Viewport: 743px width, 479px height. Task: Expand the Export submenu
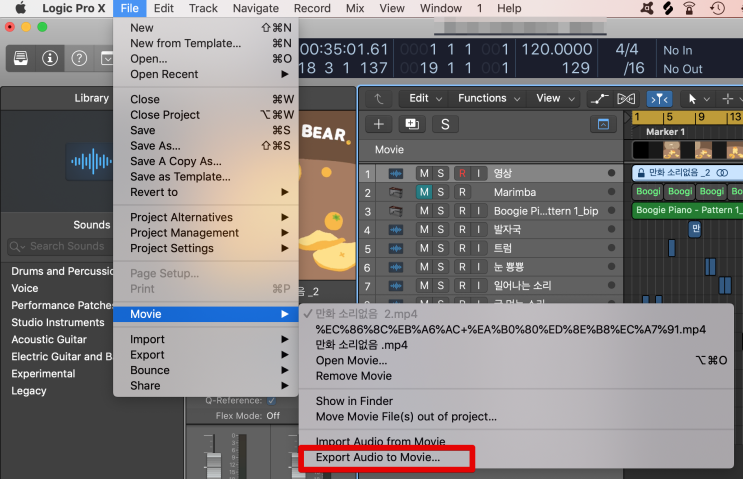206,355
